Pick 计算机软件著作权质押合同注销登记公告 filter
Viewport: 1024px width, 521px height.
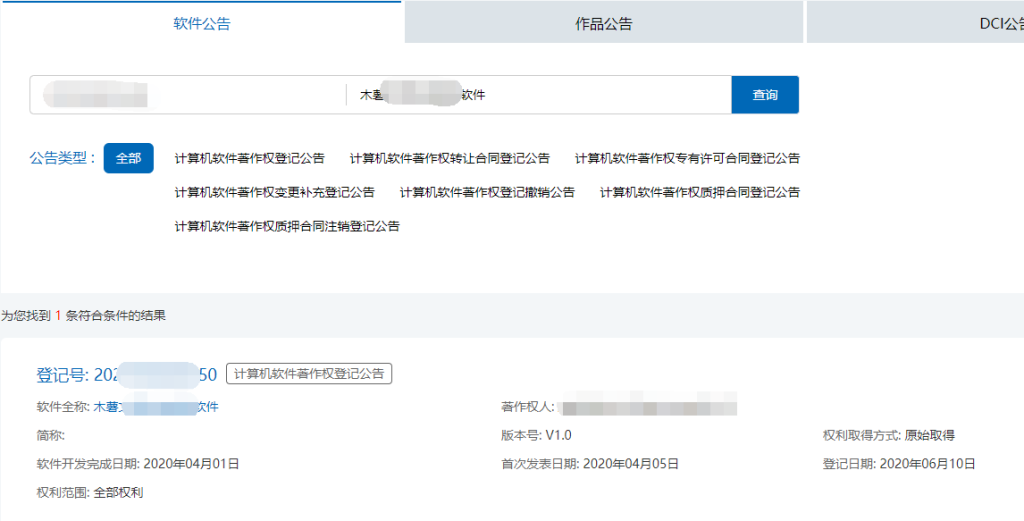tap(287, 226)
